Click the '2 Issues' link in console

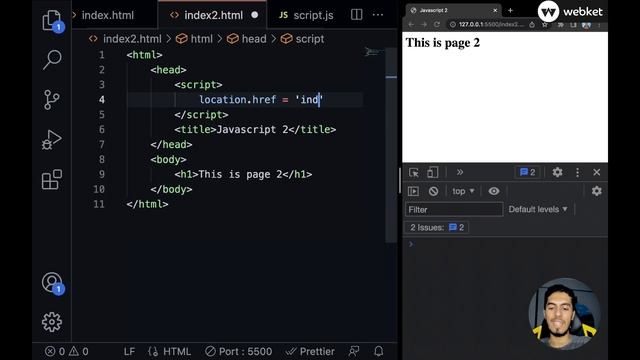pos(437,227)
